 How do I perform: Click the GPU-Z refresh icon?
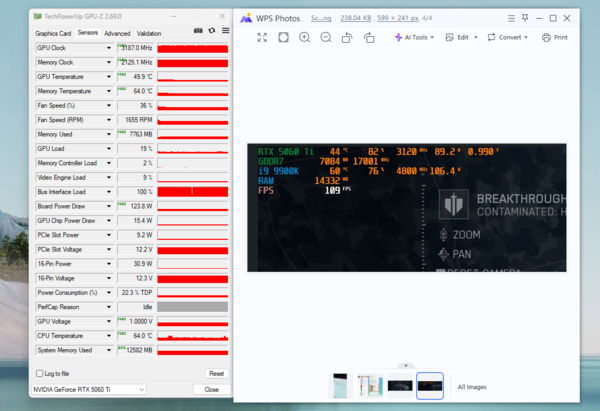coord(212,31)
